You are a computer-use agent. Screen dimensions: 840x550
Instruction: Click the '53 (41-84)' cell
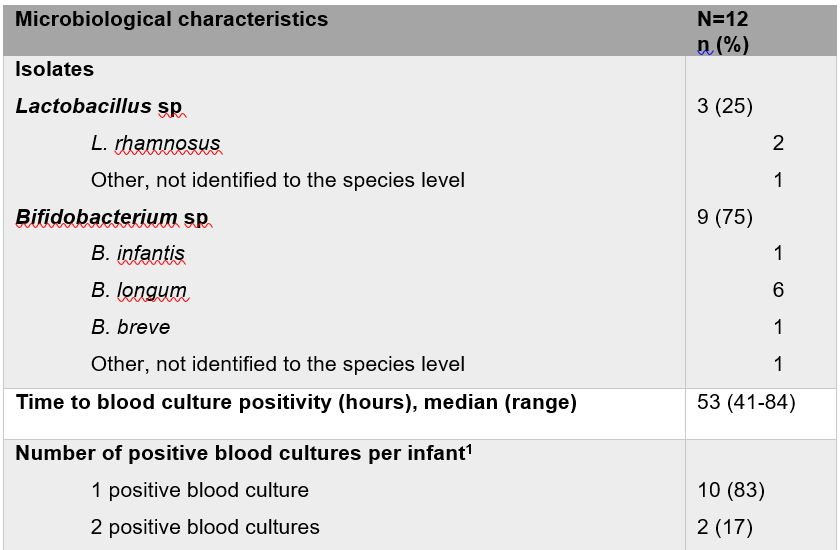tap(746, 402)
